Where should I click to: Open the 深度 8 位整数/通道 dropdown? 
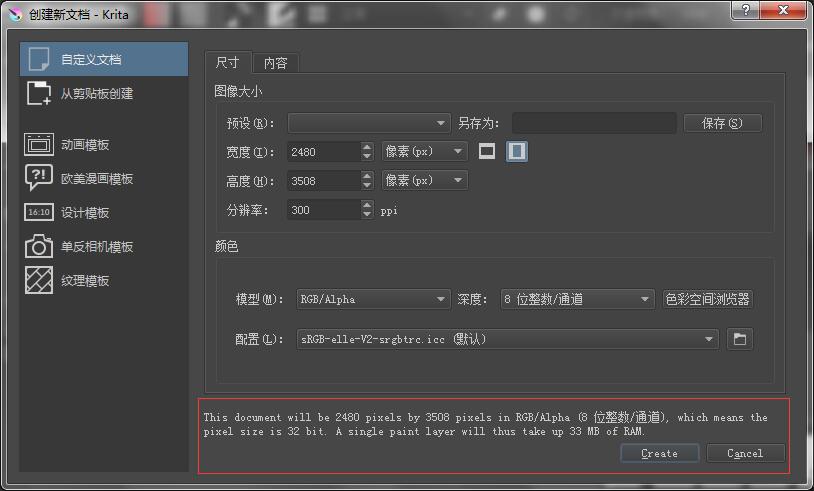click(576, 299)
